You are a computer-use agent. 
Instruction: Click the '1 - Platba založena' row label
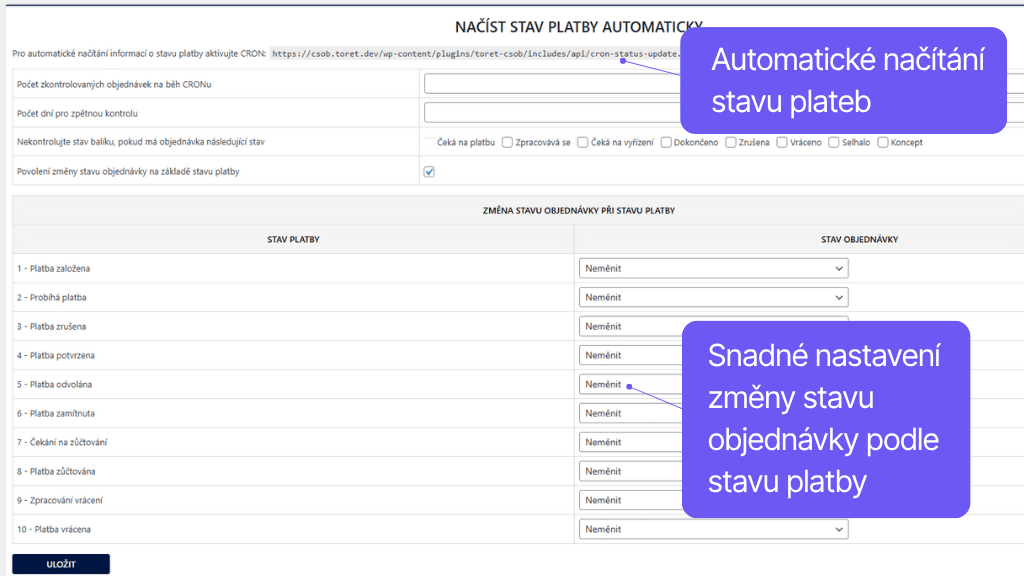click(x=54, y=268)
